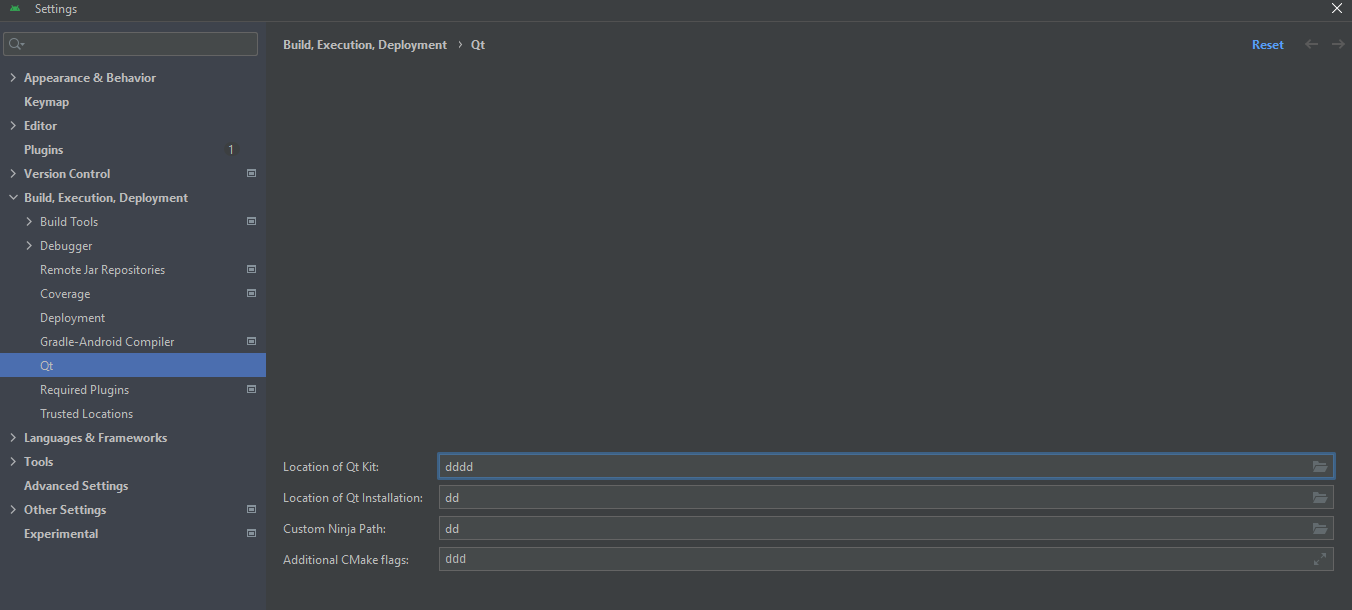Viewport: 1352px width, 610px height.
Task: Expand the Additional CMake flags field
Action: pyautogui.click(x=1320, y=560)
